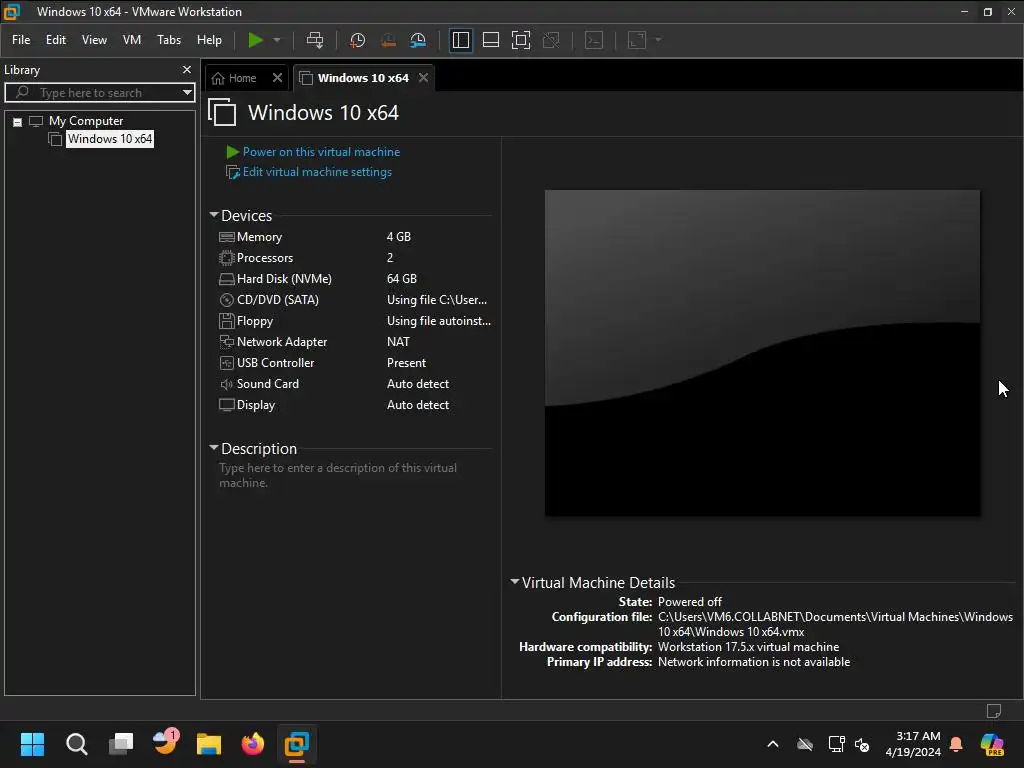The height and width of the screenshot is (768, 1024).
Task: Toggle the thumbnail bar view icon
Action: (490, 40)
